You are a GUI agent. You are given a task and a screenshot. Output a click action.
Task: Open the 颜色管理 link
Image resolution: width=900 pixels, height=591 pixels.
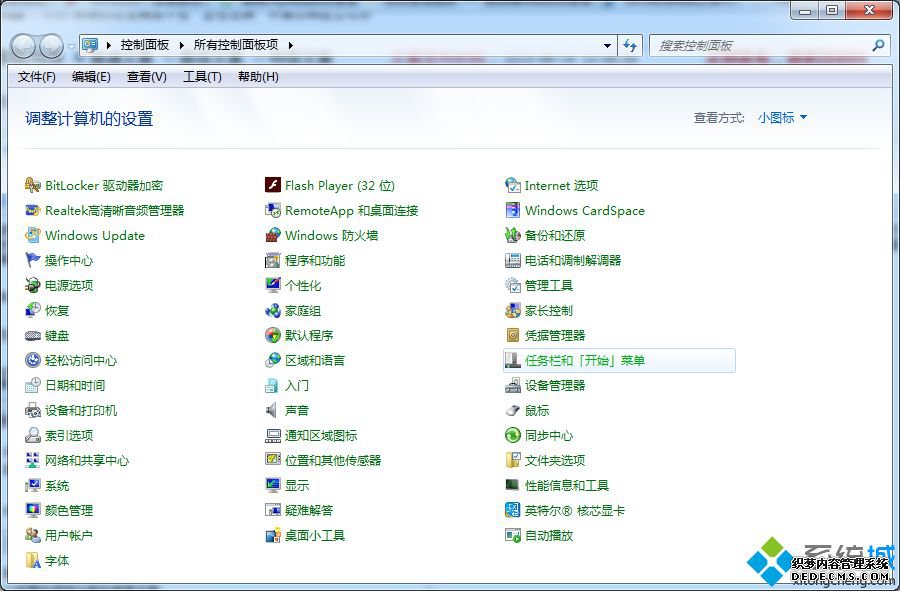[x=69, y=510]
